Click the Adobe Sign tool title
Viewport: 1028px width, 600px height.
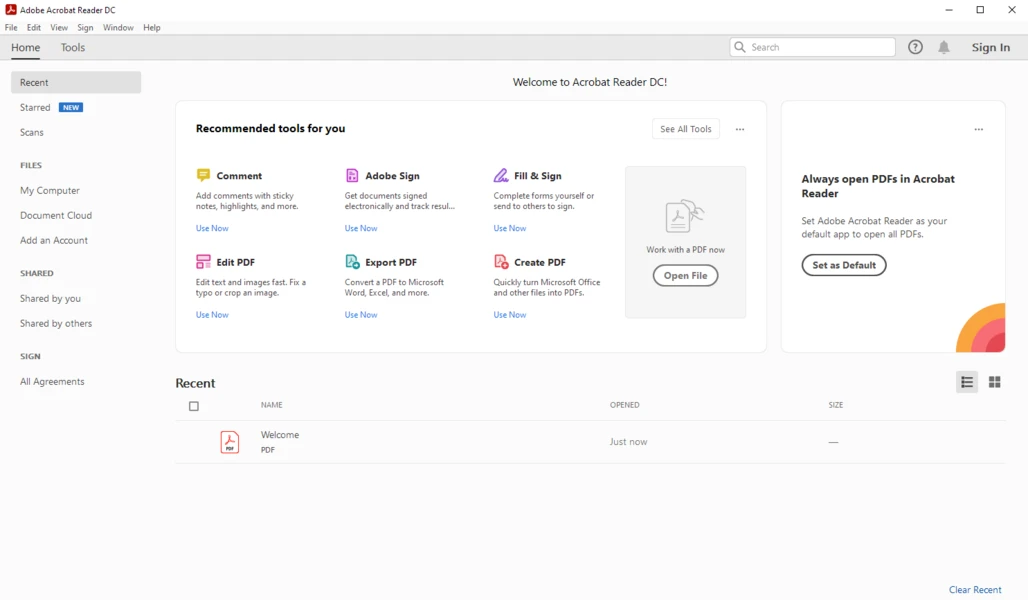(392, 176)
